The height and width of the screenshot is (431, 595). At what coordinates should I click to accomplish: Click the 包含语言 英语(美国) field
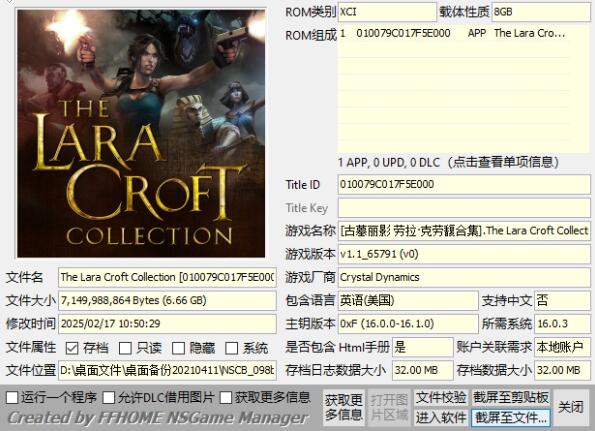408,300
